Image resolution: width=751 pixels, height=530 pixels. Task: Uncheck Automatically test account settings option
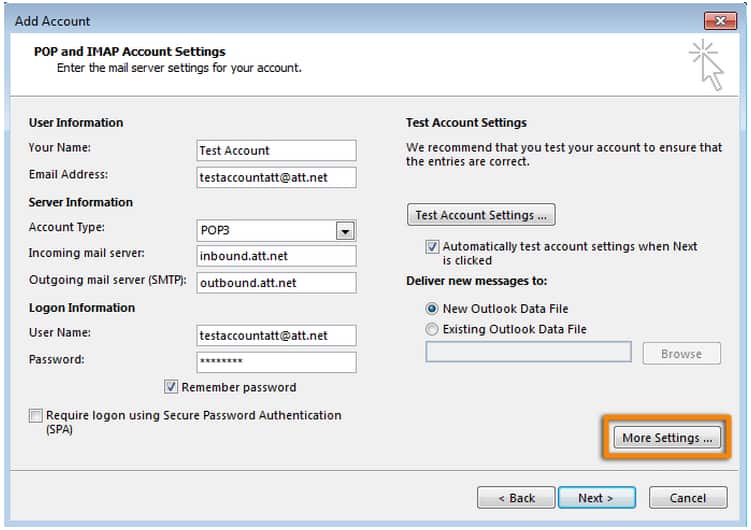pos(433,247)
